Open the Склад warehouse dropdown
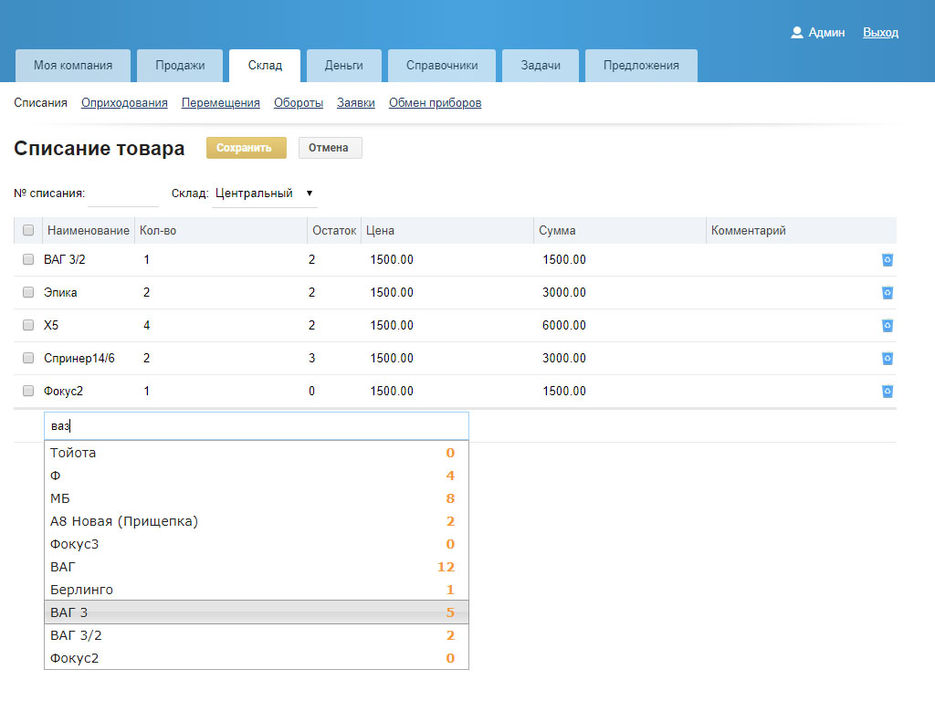935x701 pixels. (x=264, y=193)
